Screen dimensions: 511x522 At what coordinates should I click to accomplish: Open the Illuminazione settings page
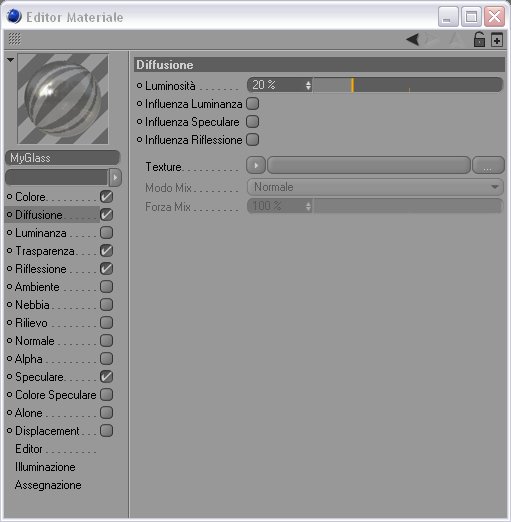click(x=45, y=467)
